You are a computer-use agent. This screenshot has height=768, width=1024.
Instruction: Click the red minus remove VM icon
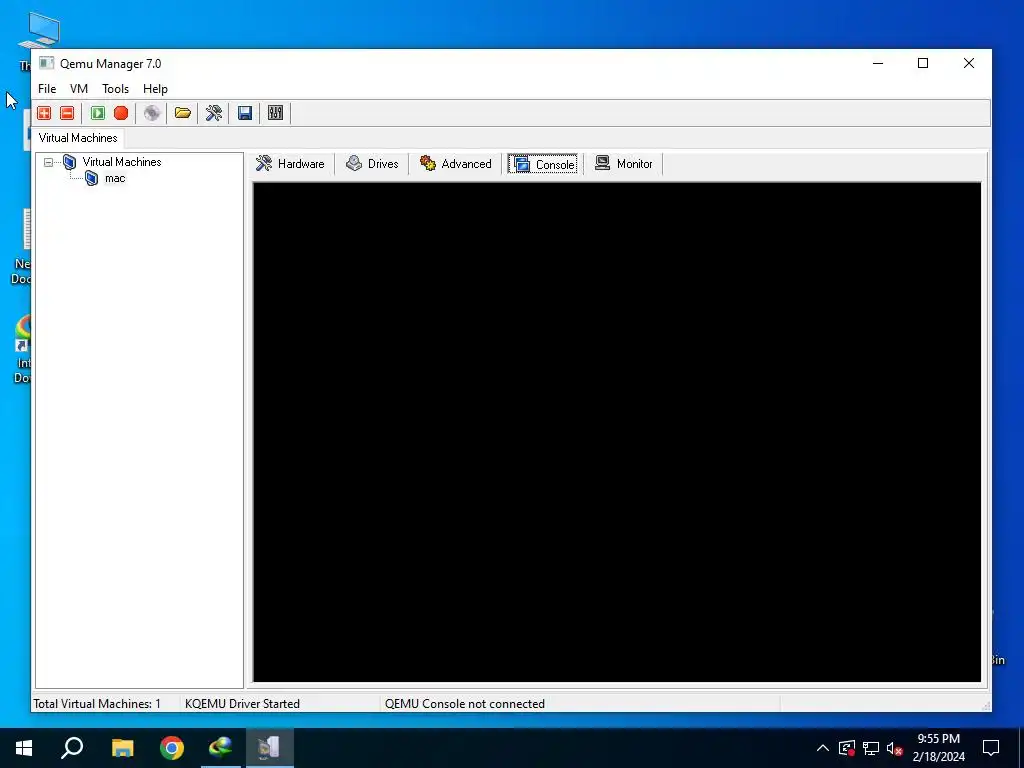pos(67,113)
